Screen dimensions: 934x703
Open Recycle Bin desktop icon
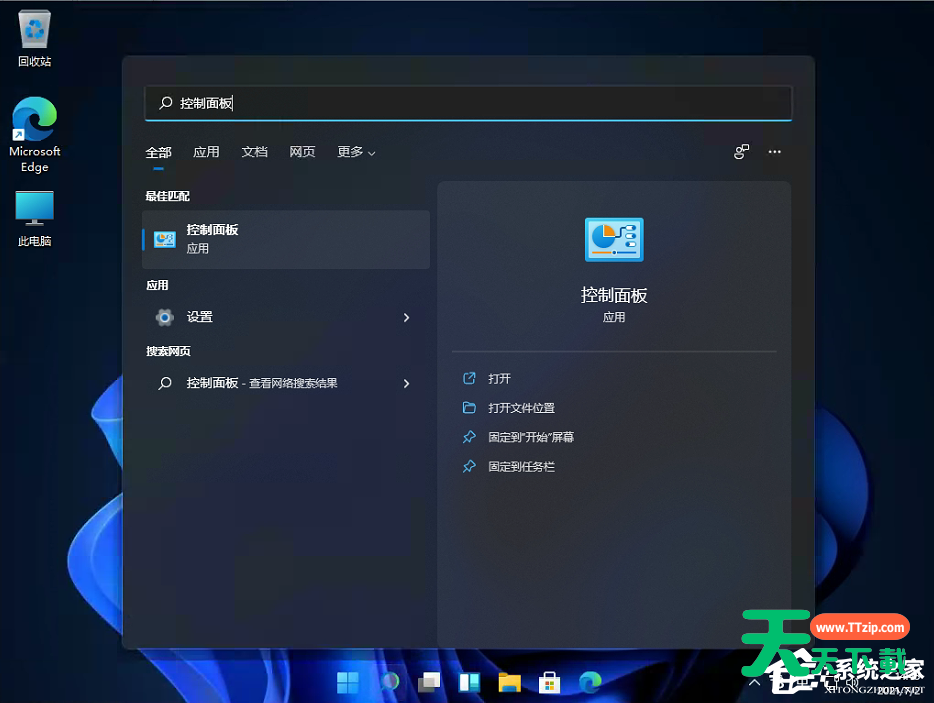(x=35, y=38)
